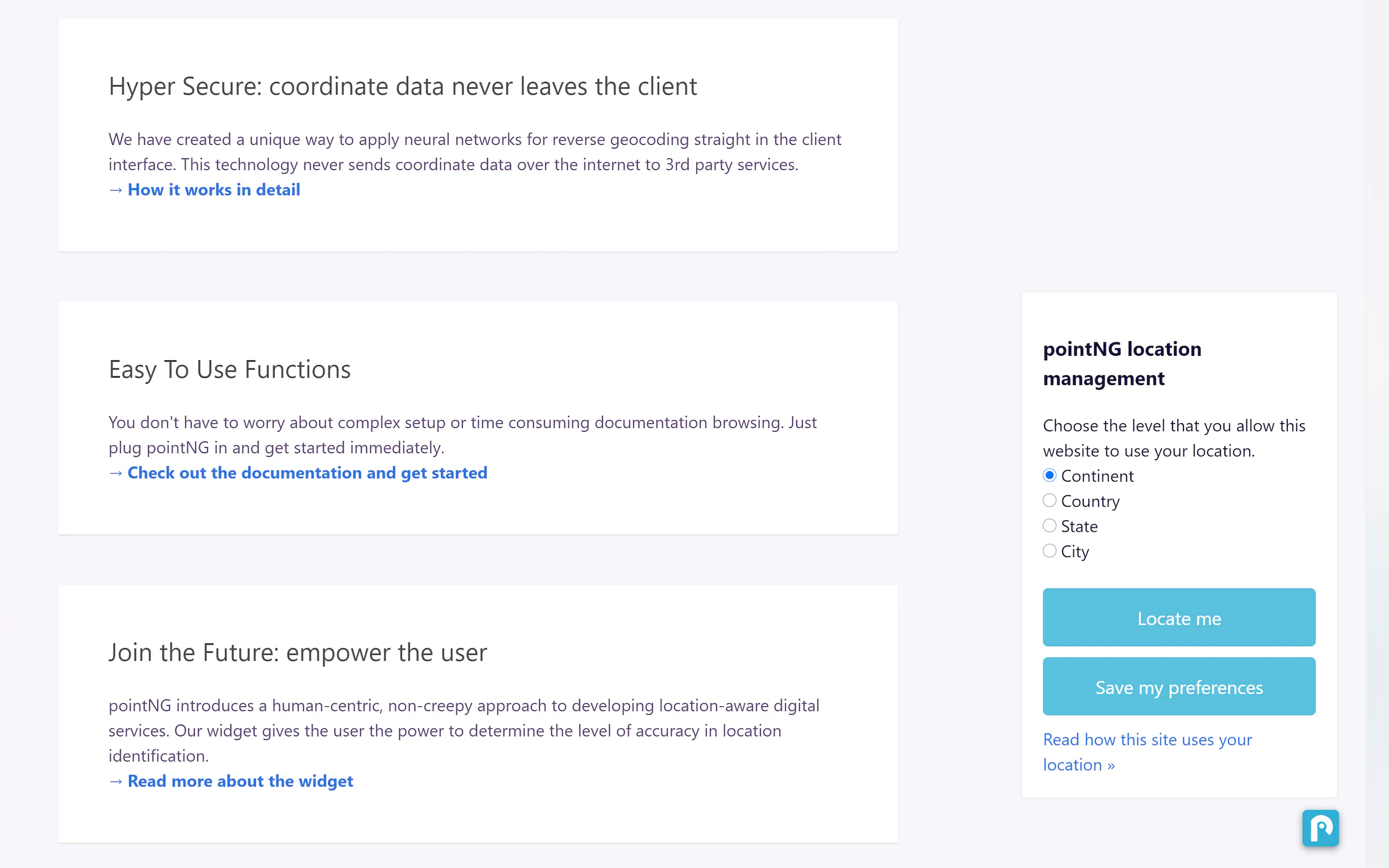Open Check out the documentation and get started
Screen dimensions: 1389x868
pos(307,473)
